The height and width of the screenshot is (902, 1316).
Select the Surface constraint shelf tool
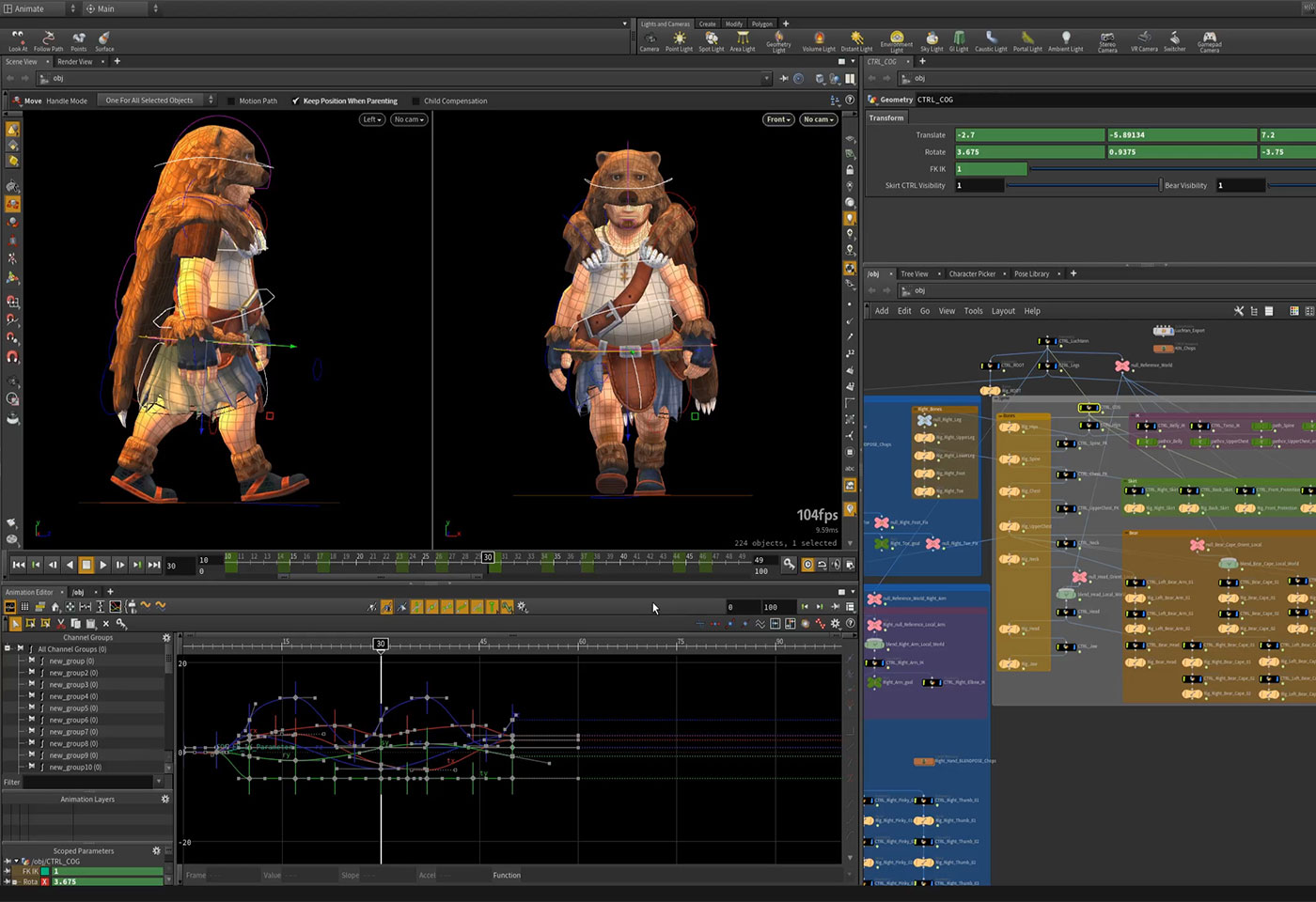pos(104,40)
